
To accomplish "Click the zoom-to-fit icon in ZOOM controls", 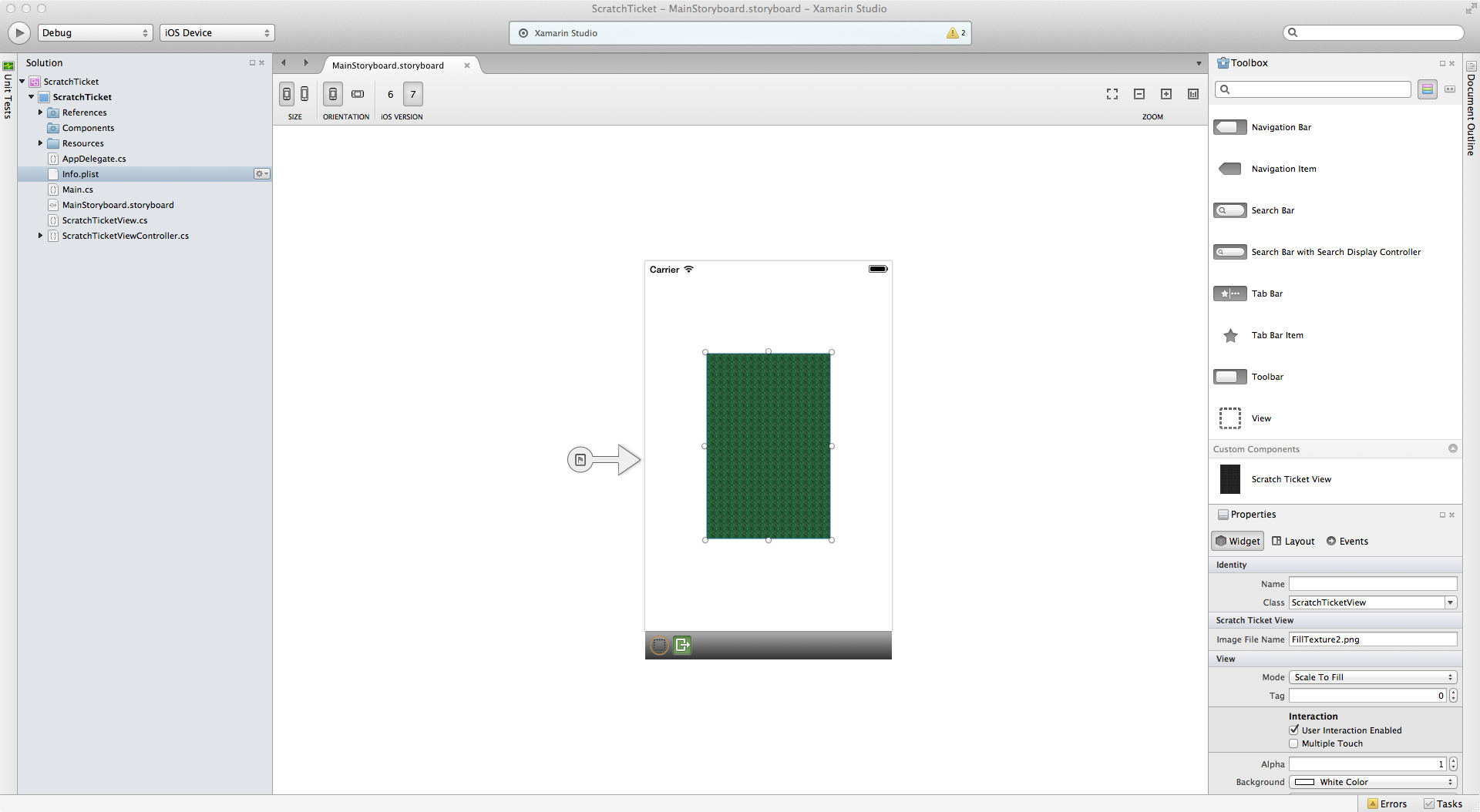I will tap(1112, 94).
